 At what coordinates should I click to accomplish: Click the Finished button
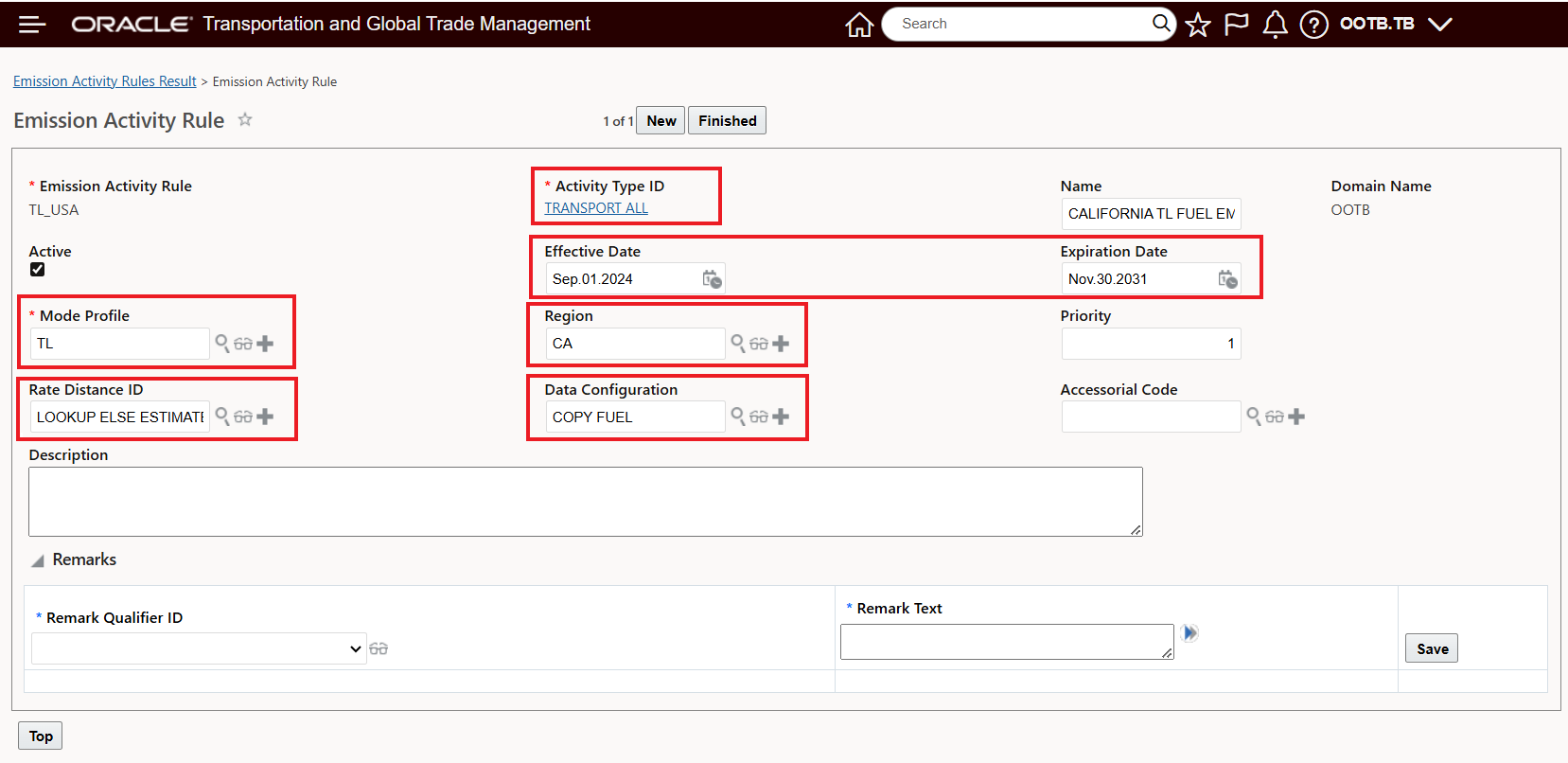coord(727,120)
